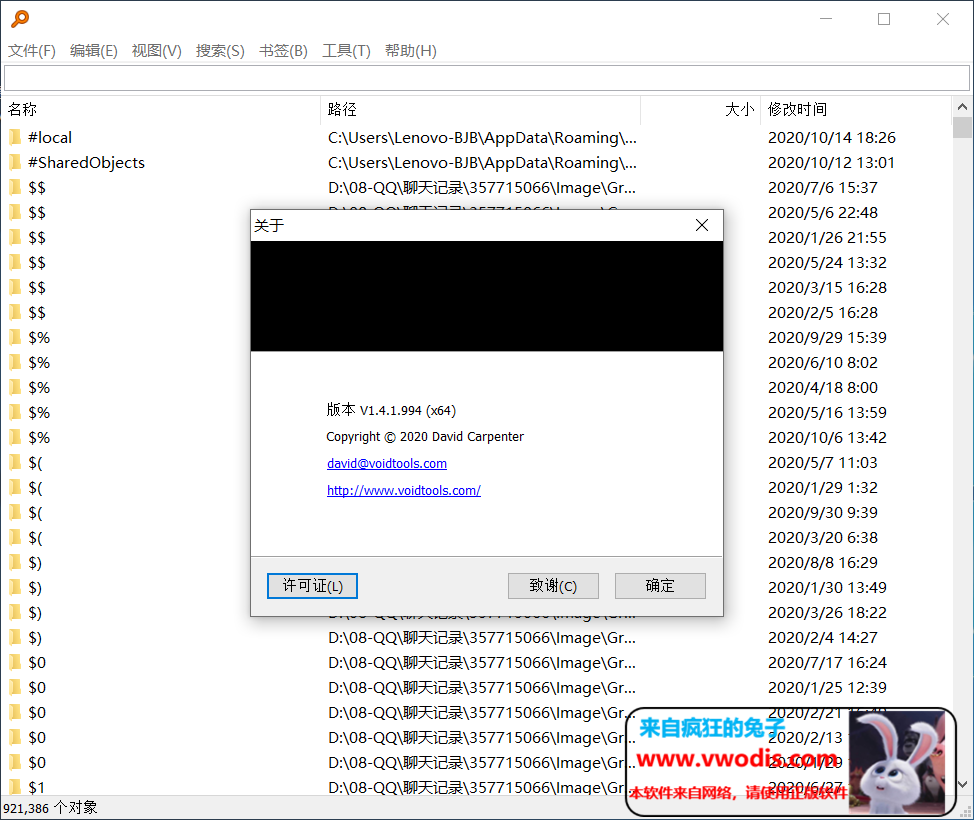Image resolution: width=974 pixels, height=820 pixels.
Task: Open the david@voidtools.com email link
Action: point(387,463)
